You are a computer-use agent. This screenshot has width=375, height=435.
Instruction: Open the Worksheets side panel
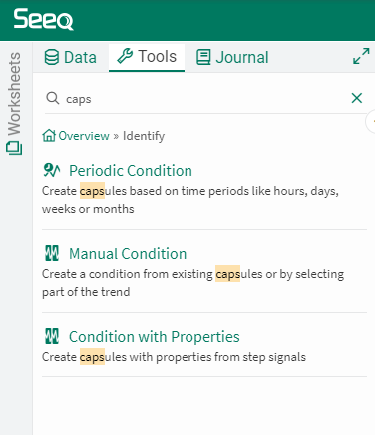14,103
